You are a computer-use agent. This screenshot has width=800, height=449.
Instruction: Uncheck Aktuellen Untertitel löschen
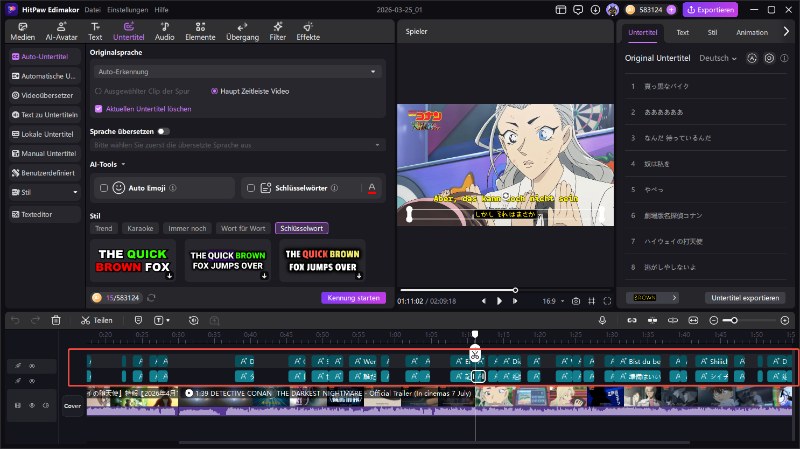pyautogui.click(x=98, y=109)
